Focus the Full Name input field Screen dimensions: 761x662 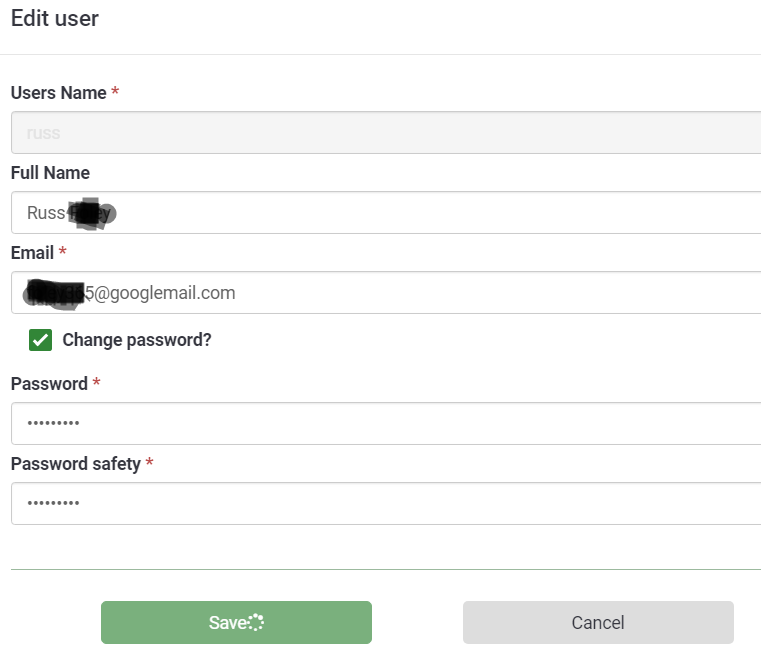pyautogui.click(x=400, y=213)
